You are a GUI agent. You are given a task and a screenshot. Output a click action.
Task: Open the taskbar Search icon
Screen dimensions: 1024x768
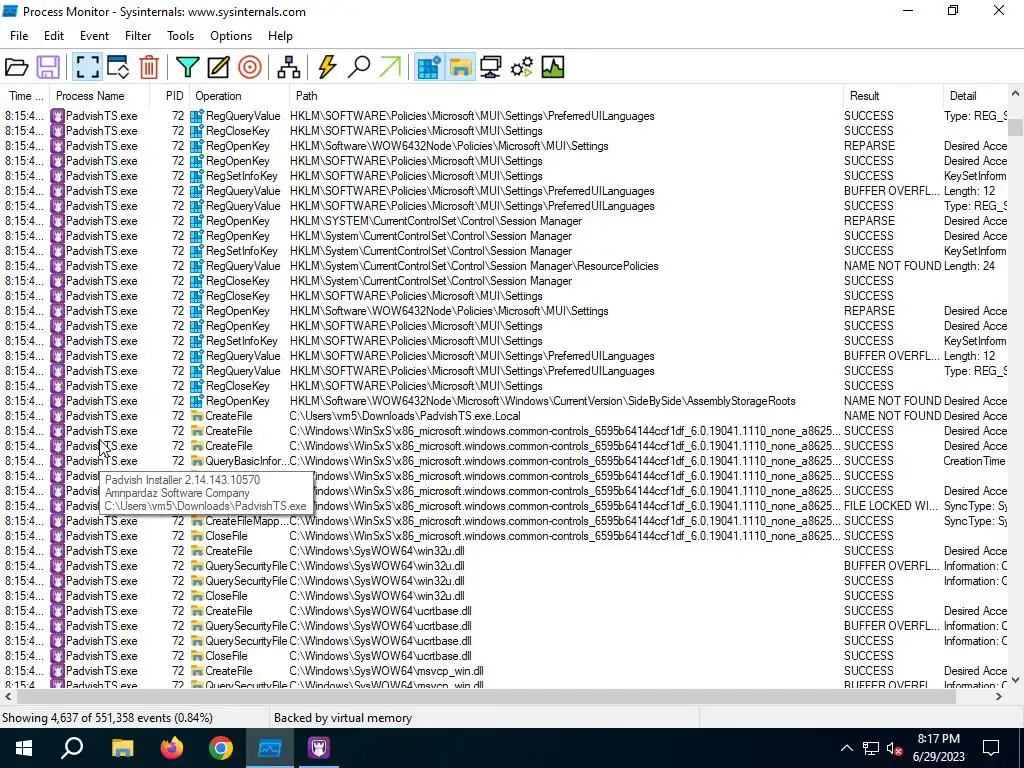72,748
